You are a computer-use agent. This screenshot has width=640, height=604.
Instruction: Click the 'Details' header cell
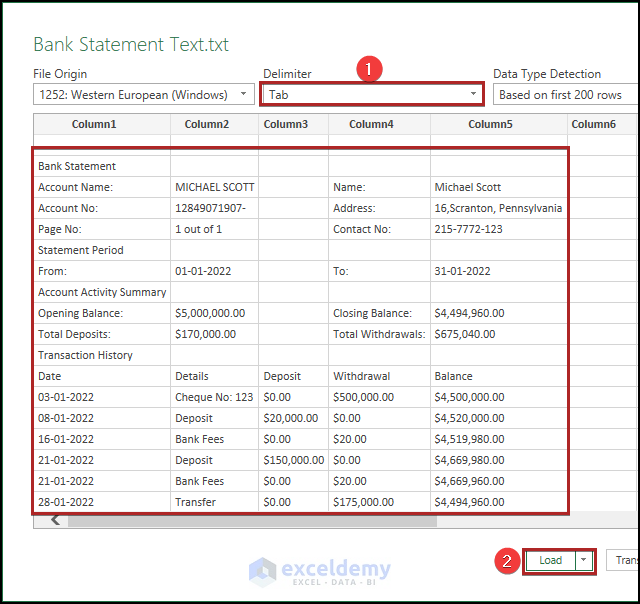pyautogui.click(x=214, y=376)
